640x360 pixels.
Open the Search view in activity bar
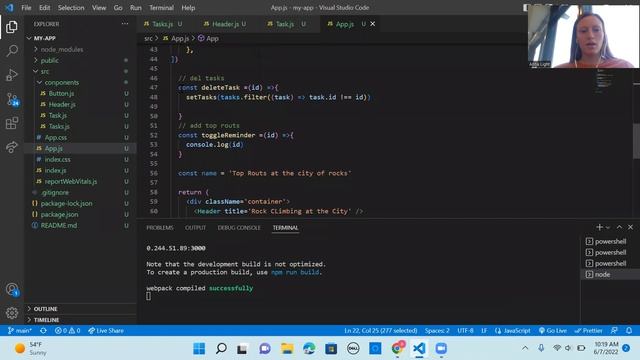[x=12, y=51]
